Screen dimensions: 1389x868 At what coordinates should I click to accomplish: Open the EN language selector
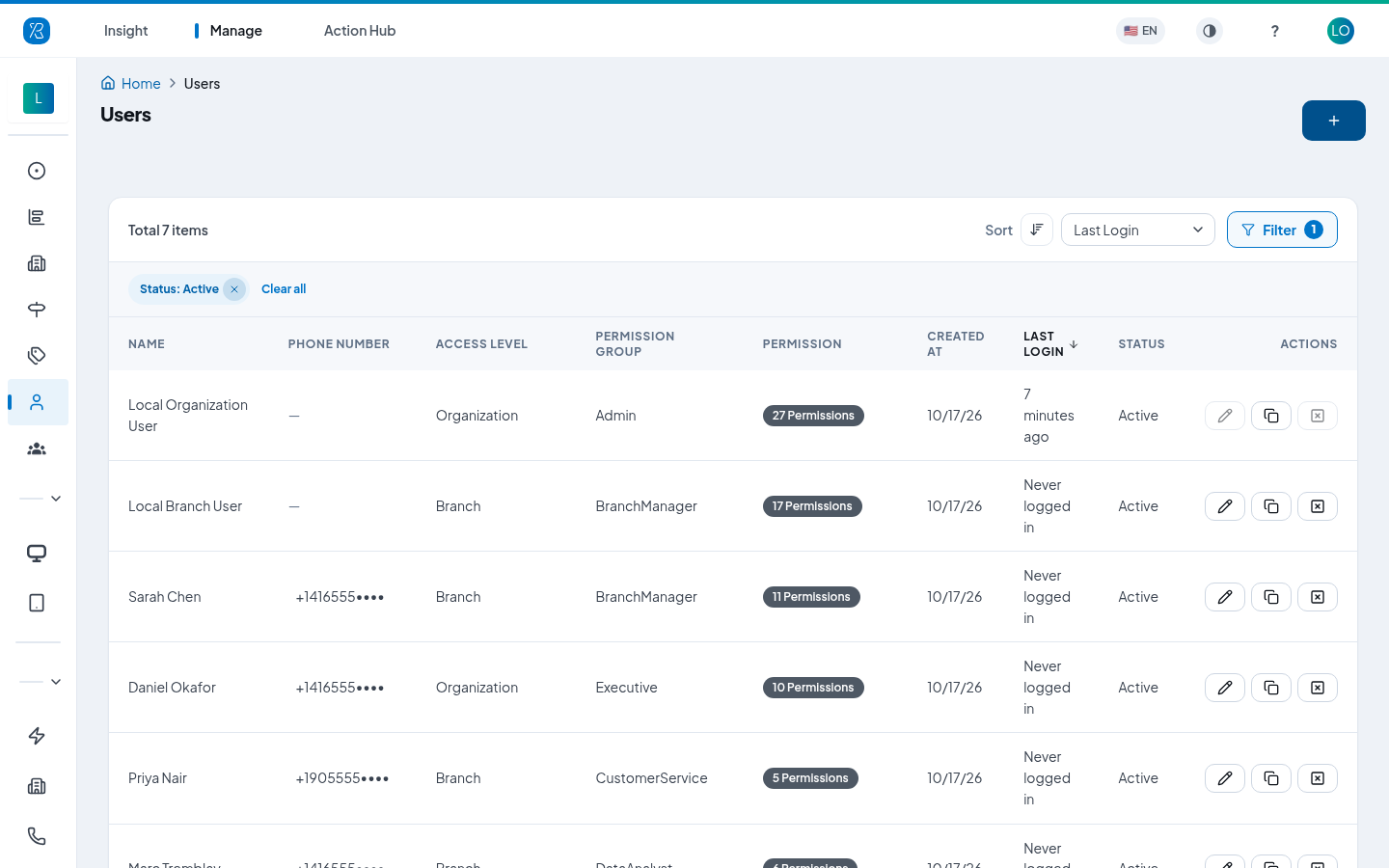point(1140,31)
